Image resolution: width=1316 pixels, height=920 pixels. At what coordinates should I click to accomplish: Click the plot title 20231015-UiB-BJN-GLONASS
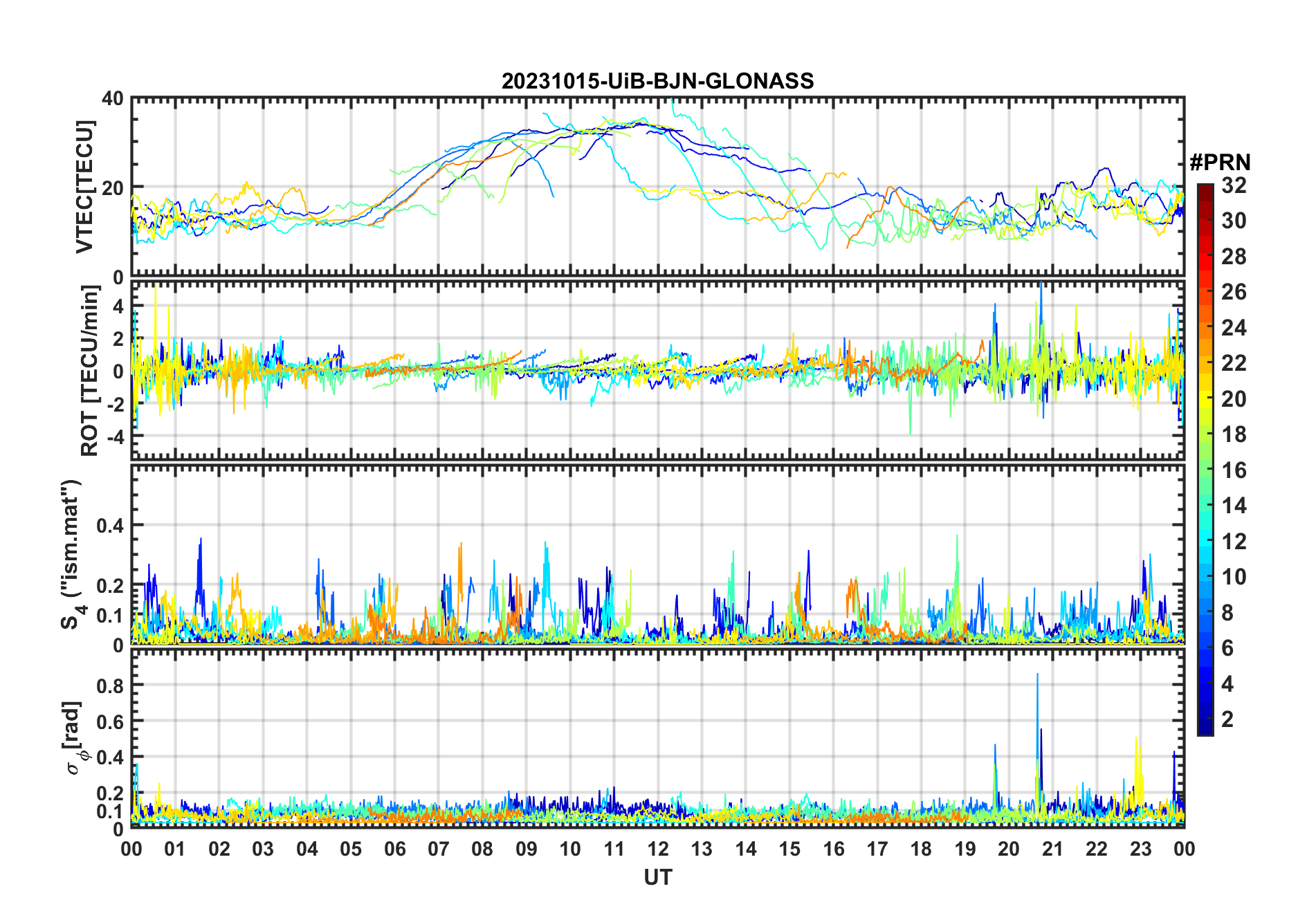[x=657, y=81]
